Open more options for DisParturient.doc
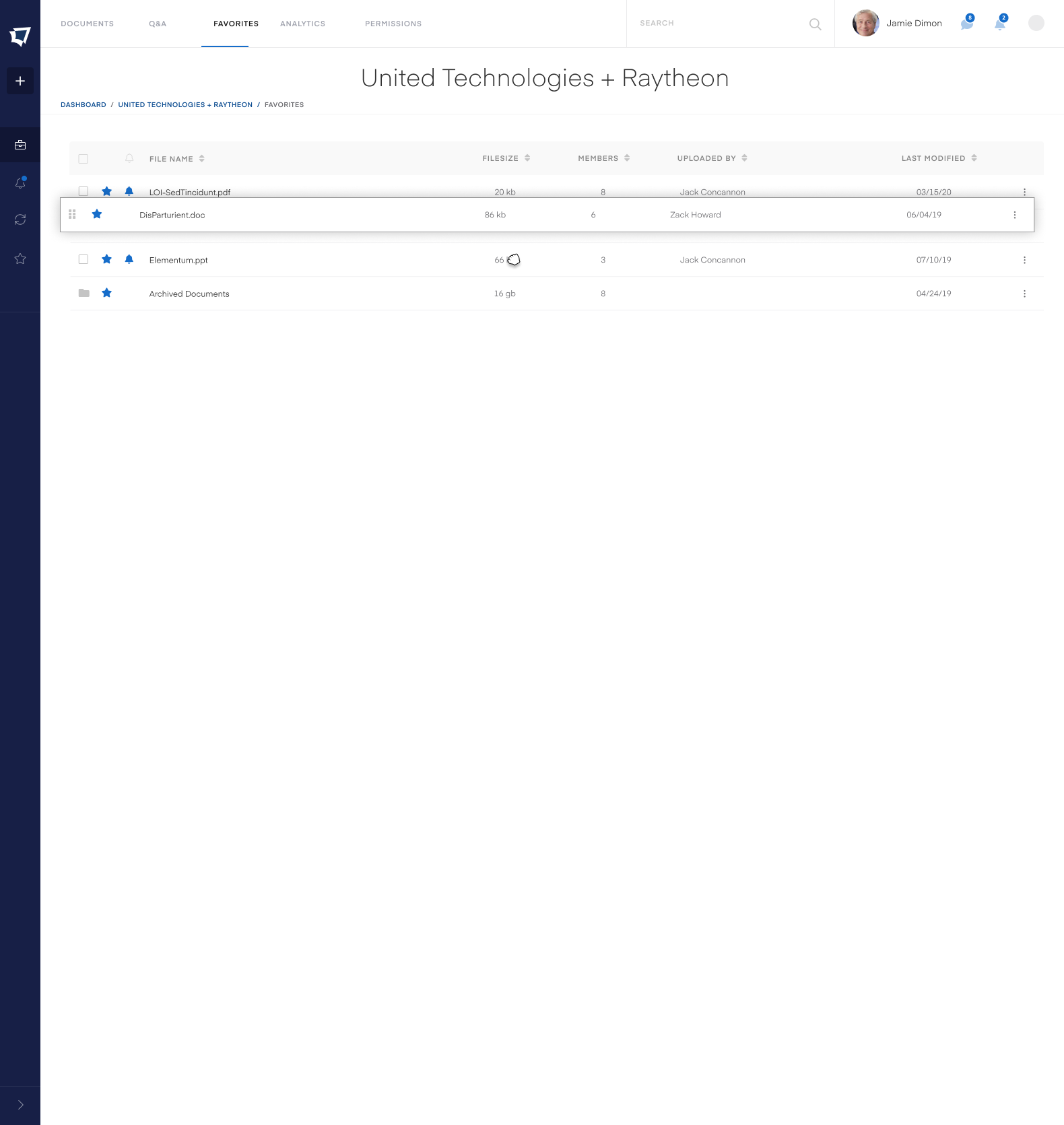1064x1125 pixels. [1015, 215]
